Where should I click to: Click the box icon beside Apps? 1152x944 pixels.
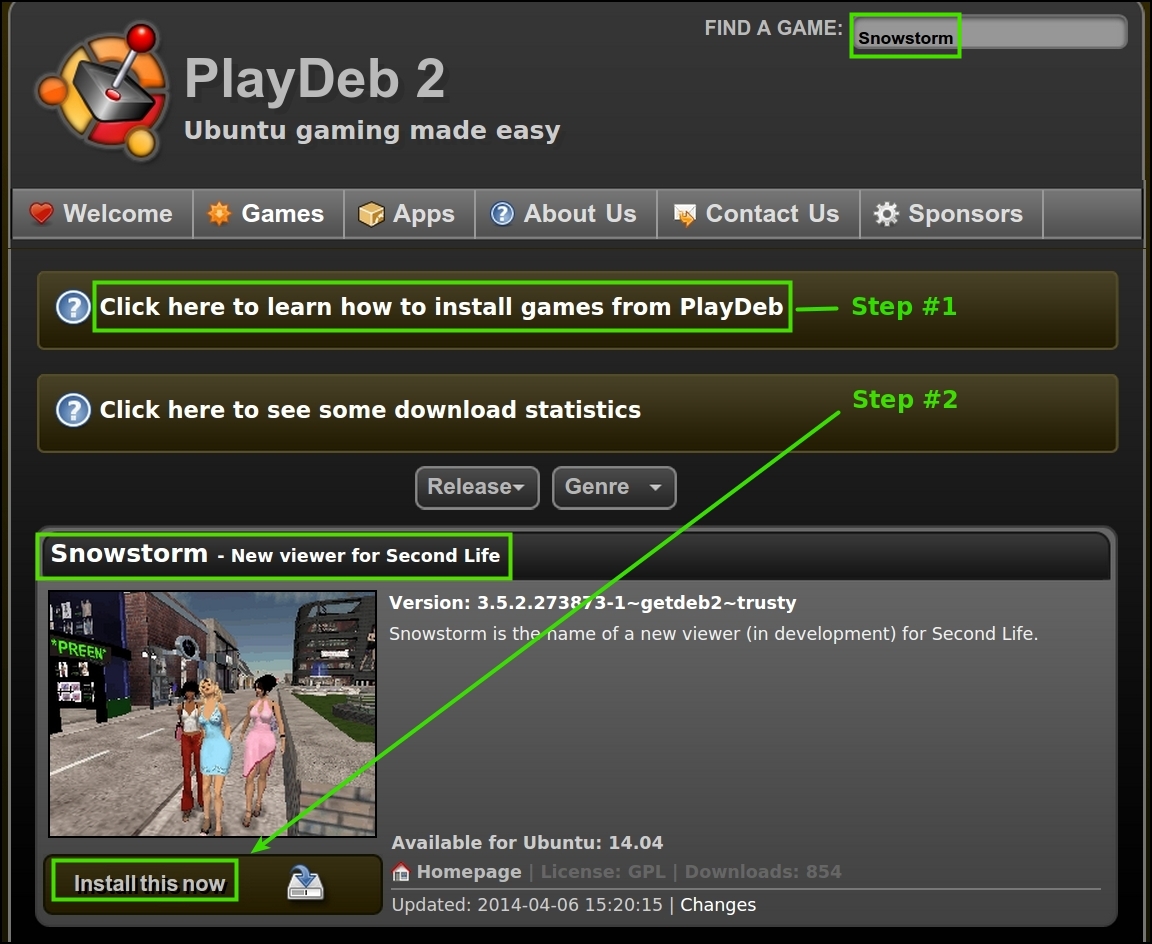[x=371, y=215]
